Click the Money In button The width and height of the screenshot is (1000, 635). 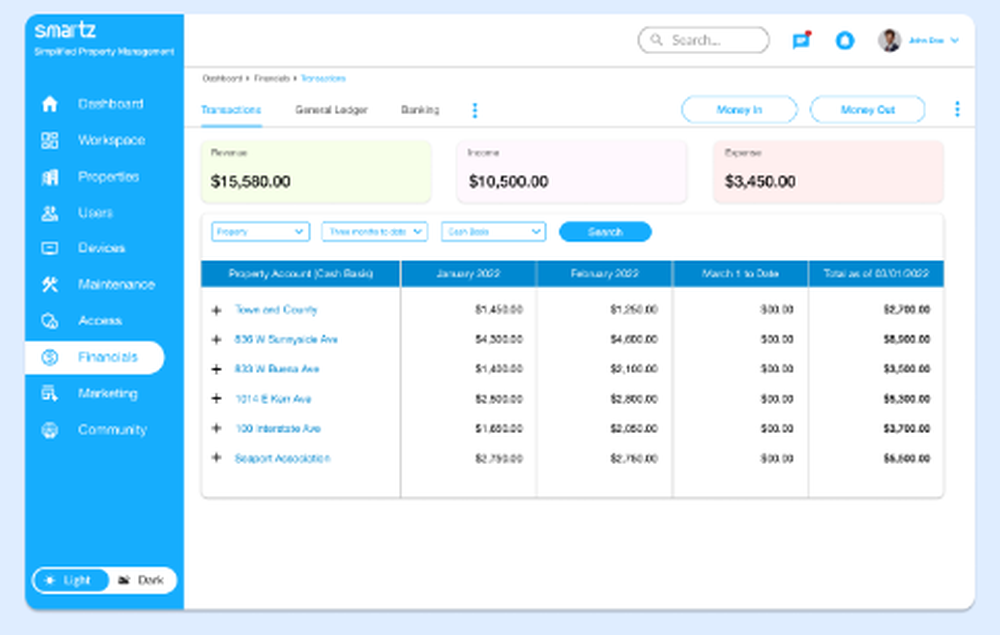click(x=739, y=109)
